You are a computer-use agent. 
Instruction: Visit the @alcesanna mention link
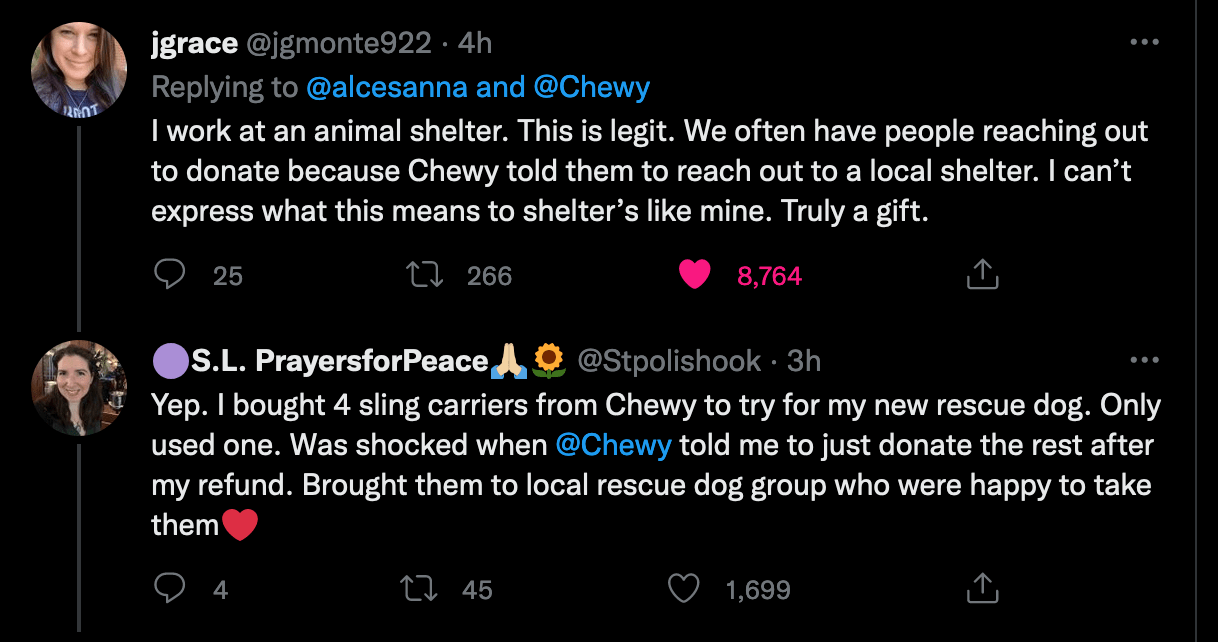click(387, 88)
